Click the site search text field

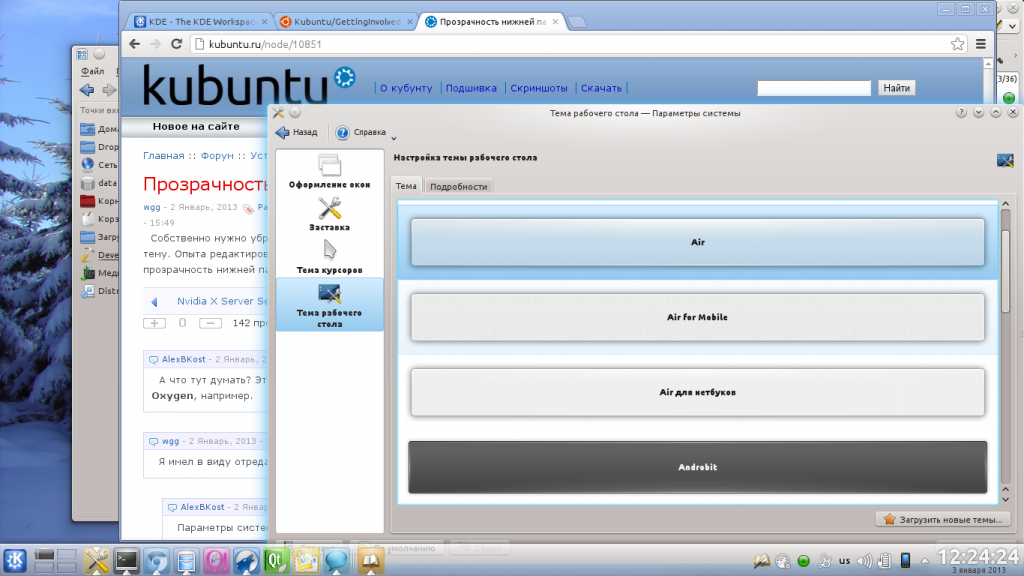[814, 88]
